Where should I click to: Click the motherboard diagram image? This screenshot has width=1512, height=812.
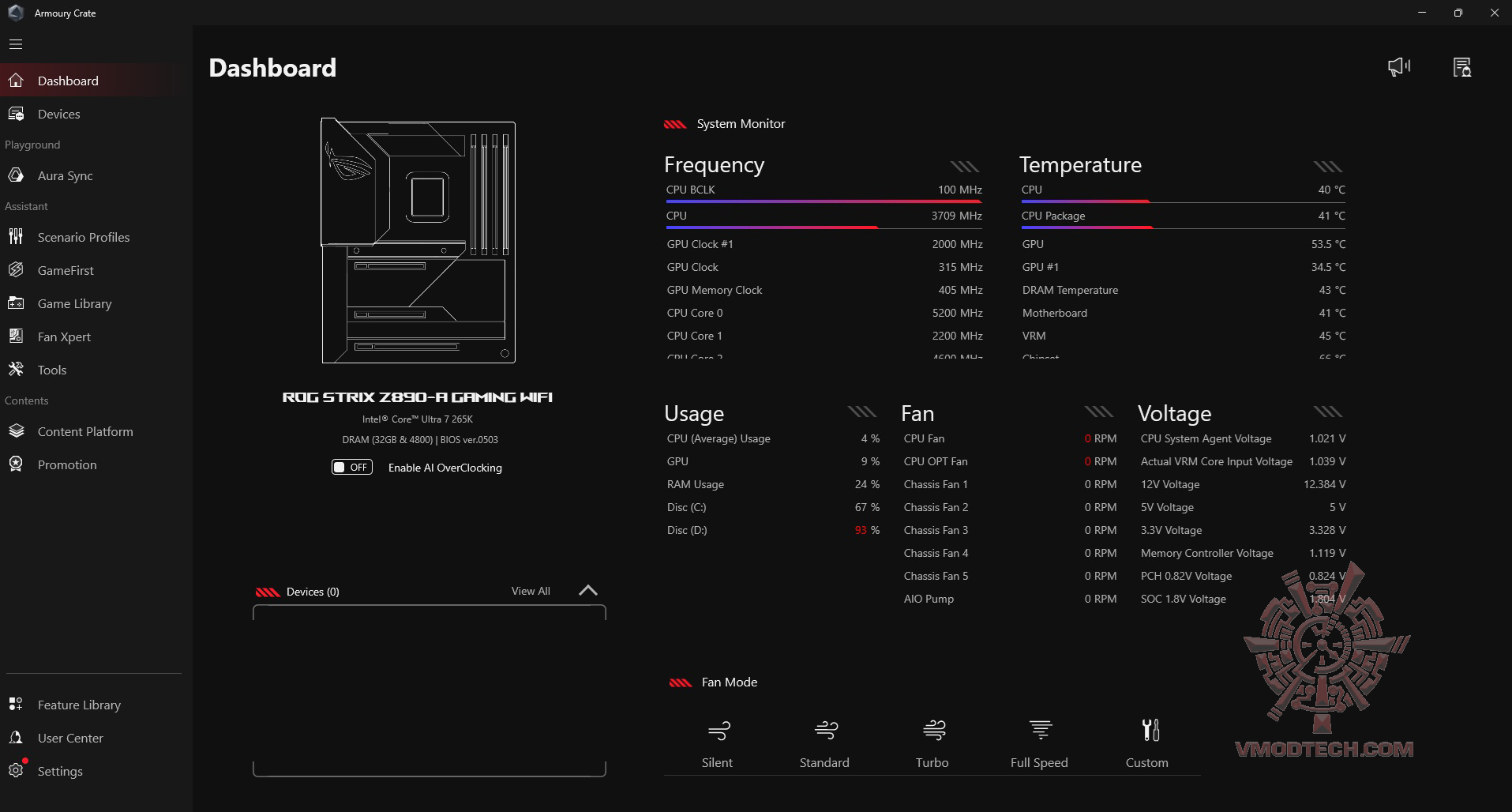(x=418, y=240)
